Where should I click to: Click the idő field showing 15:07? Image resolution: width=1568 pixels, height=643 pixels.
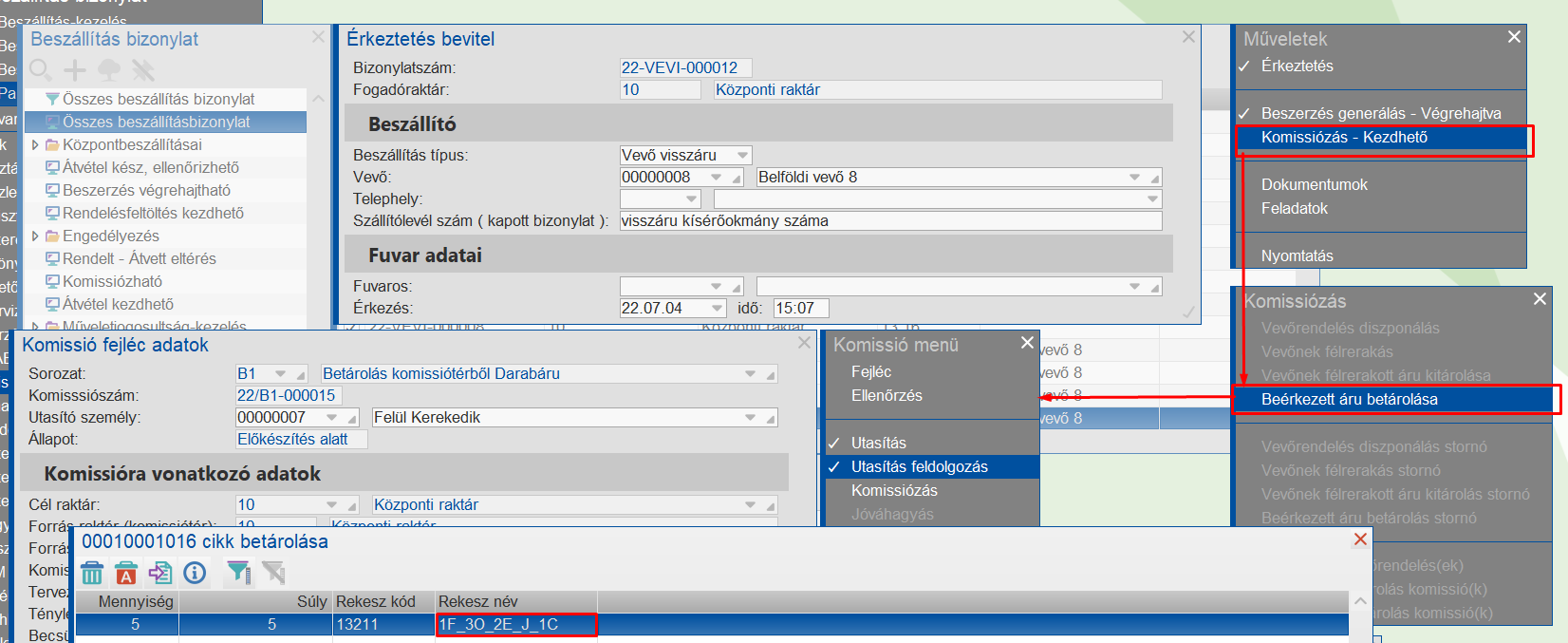tap(801, 308)
